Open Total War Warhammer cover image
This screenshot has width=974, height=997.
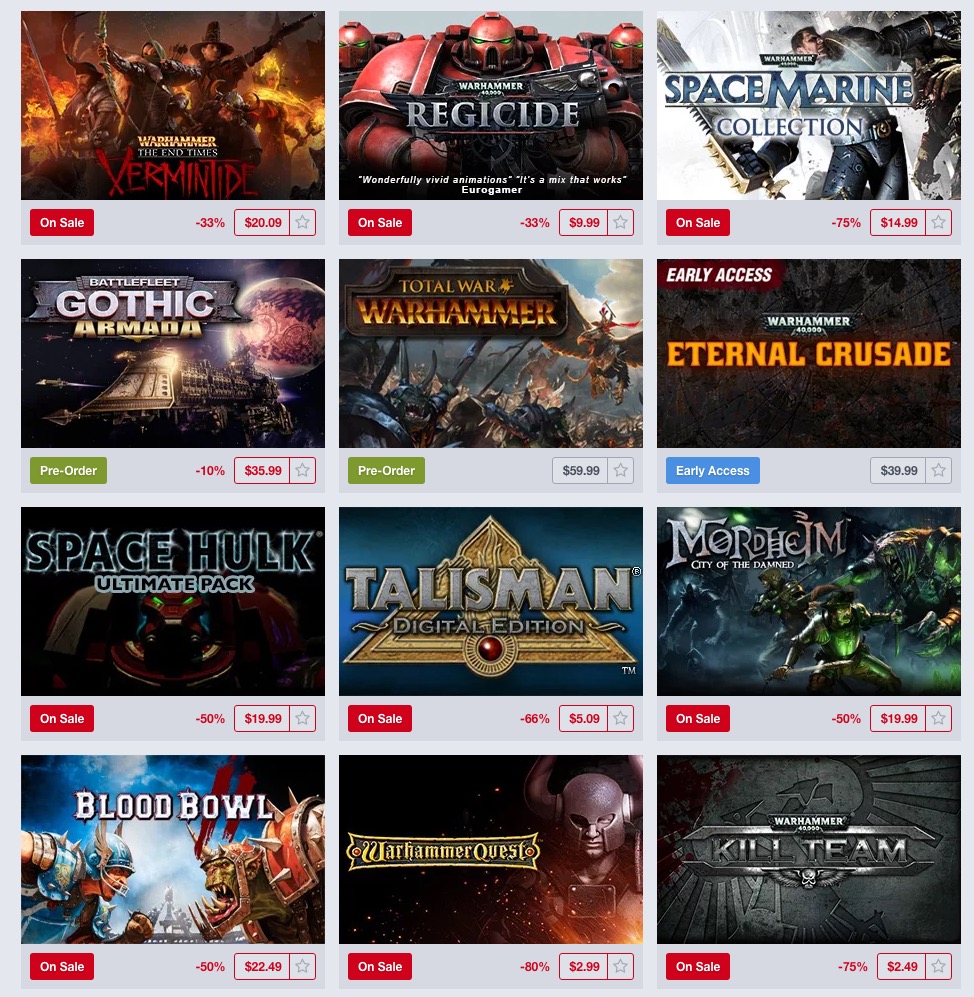pos(491,354)
